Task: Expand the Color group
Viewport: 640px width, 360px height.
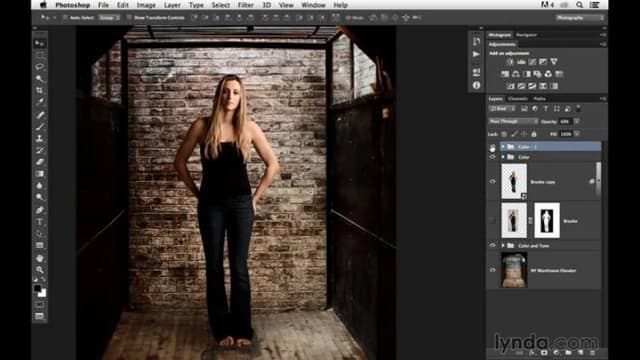Action: tap(503, 157)
